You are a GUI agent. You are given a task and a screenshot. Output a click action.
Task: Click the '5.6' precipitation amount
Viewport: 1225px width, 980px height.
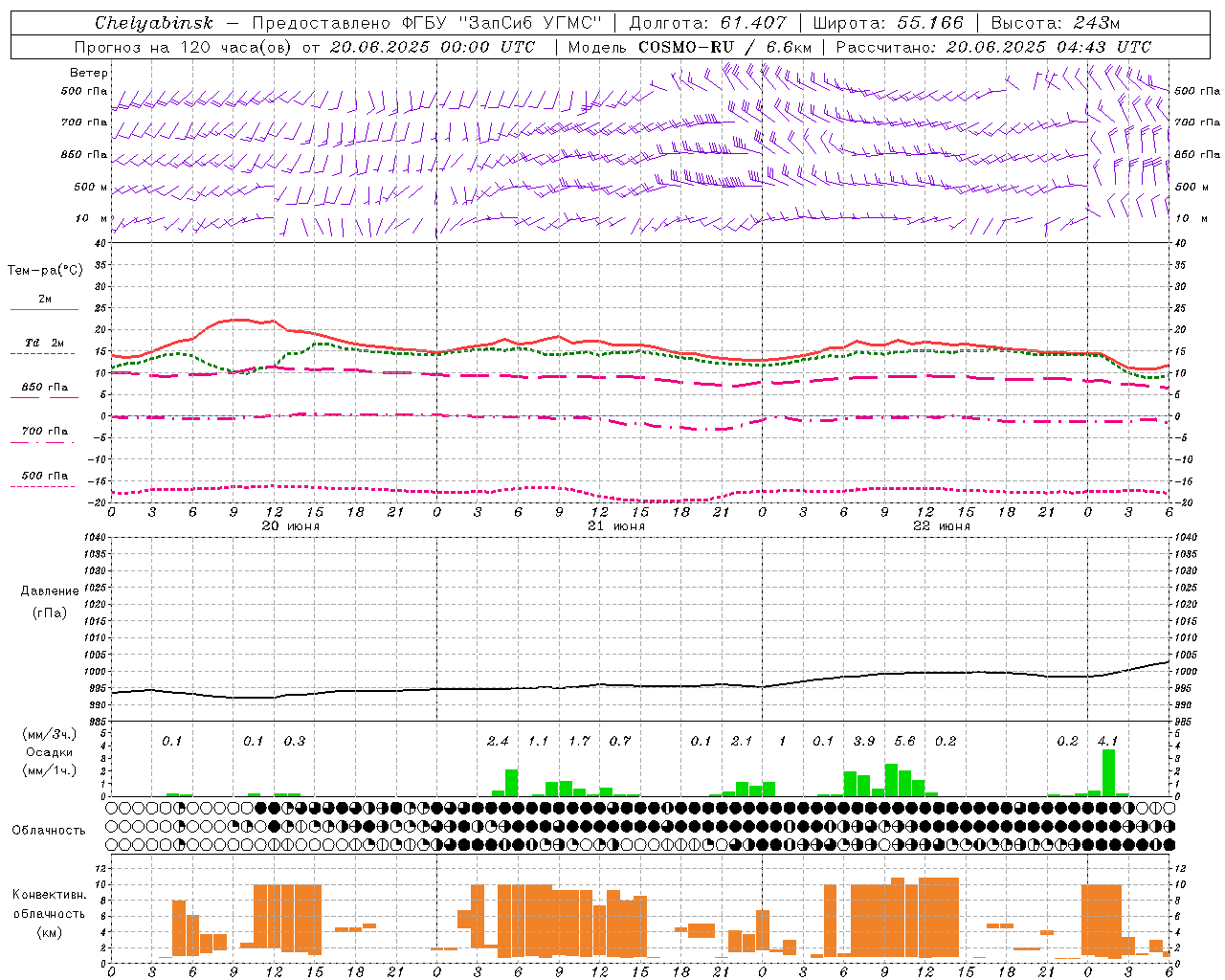tap(904, 742)
